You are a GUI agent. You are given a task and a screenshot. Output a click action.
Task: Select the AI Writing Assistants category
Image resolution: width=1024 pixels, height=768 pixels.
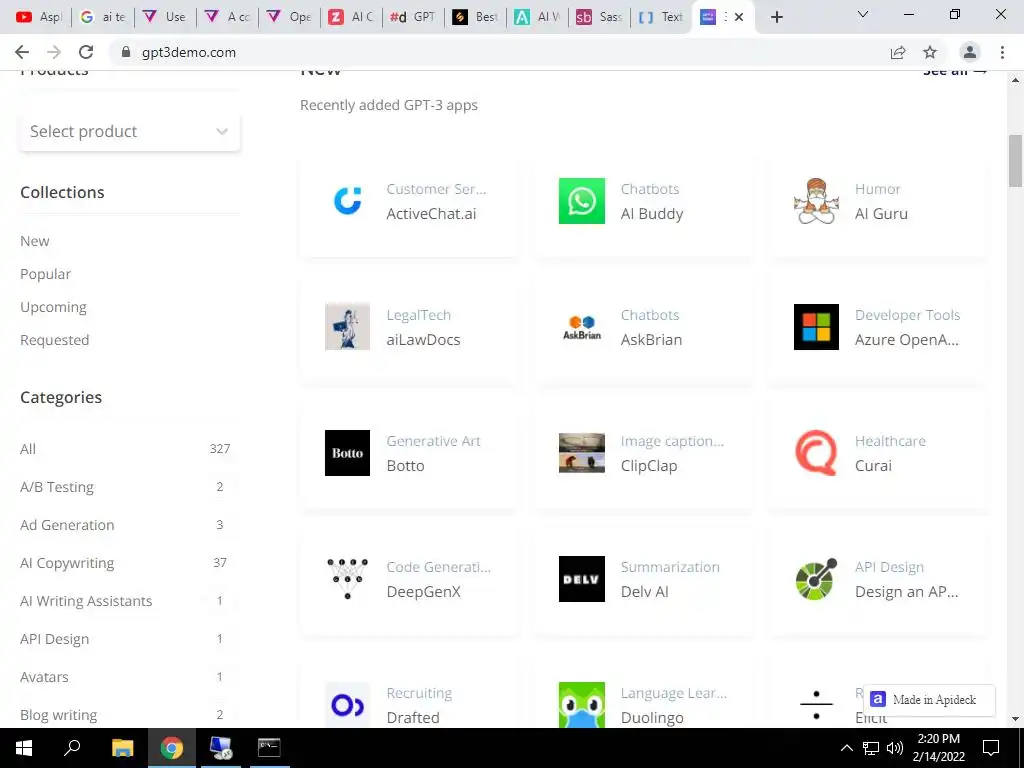[x=125, y=601]
